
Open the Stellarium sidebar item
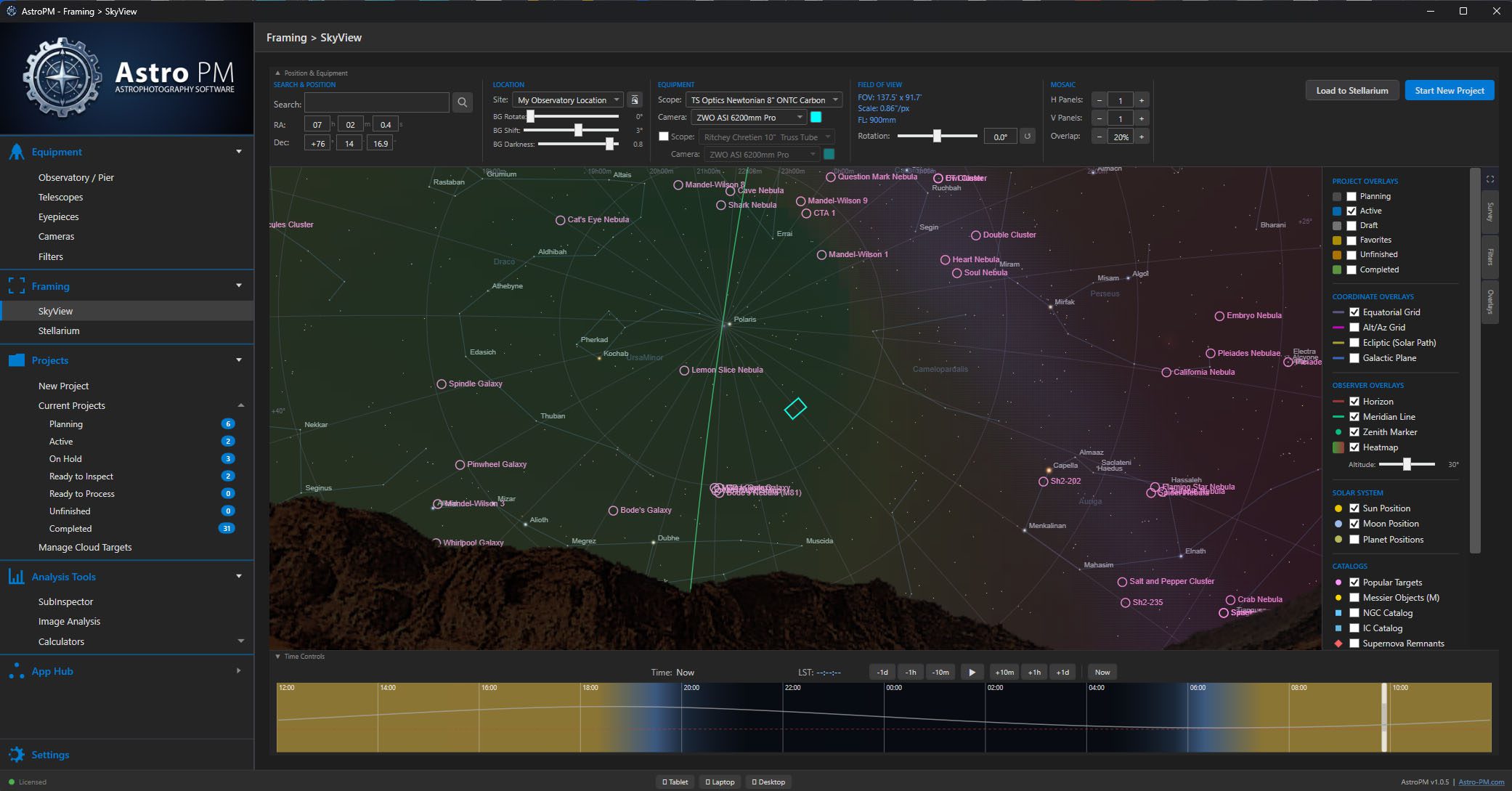point(59,330)
